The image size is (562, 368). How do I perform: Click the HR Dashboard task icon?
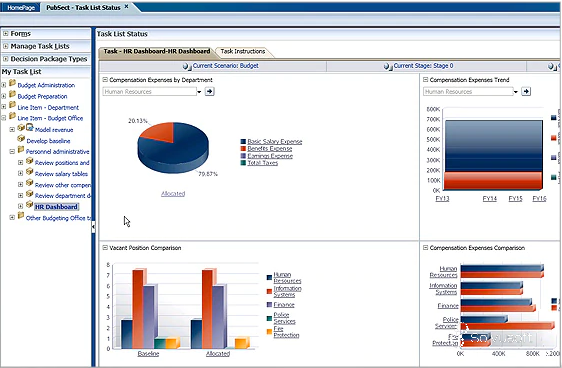tap(30, 205)
